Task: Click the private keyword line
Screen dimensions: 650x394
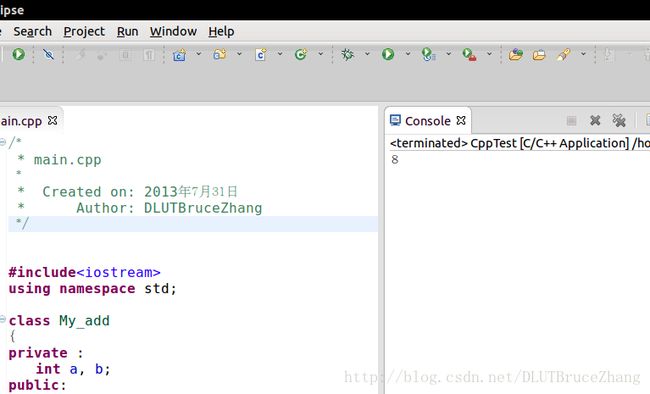Action: click(46, 353)
